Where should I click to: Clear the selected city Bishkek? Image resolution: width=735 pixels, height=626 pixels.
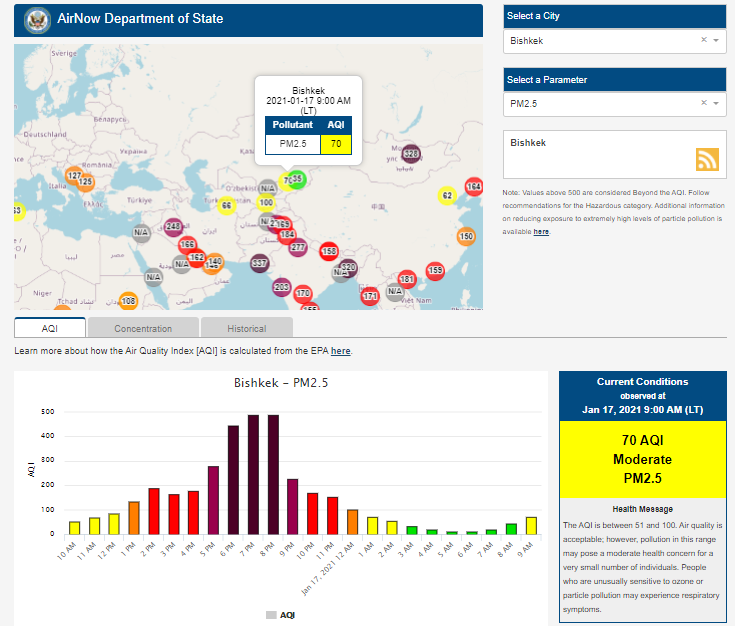[703, 41]
